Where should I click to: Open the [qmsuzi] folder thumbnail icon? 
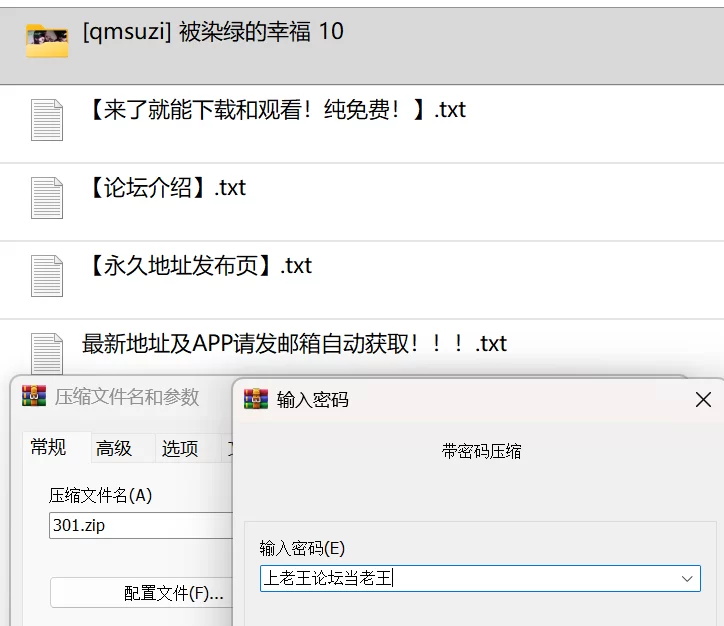click(47, 41)
